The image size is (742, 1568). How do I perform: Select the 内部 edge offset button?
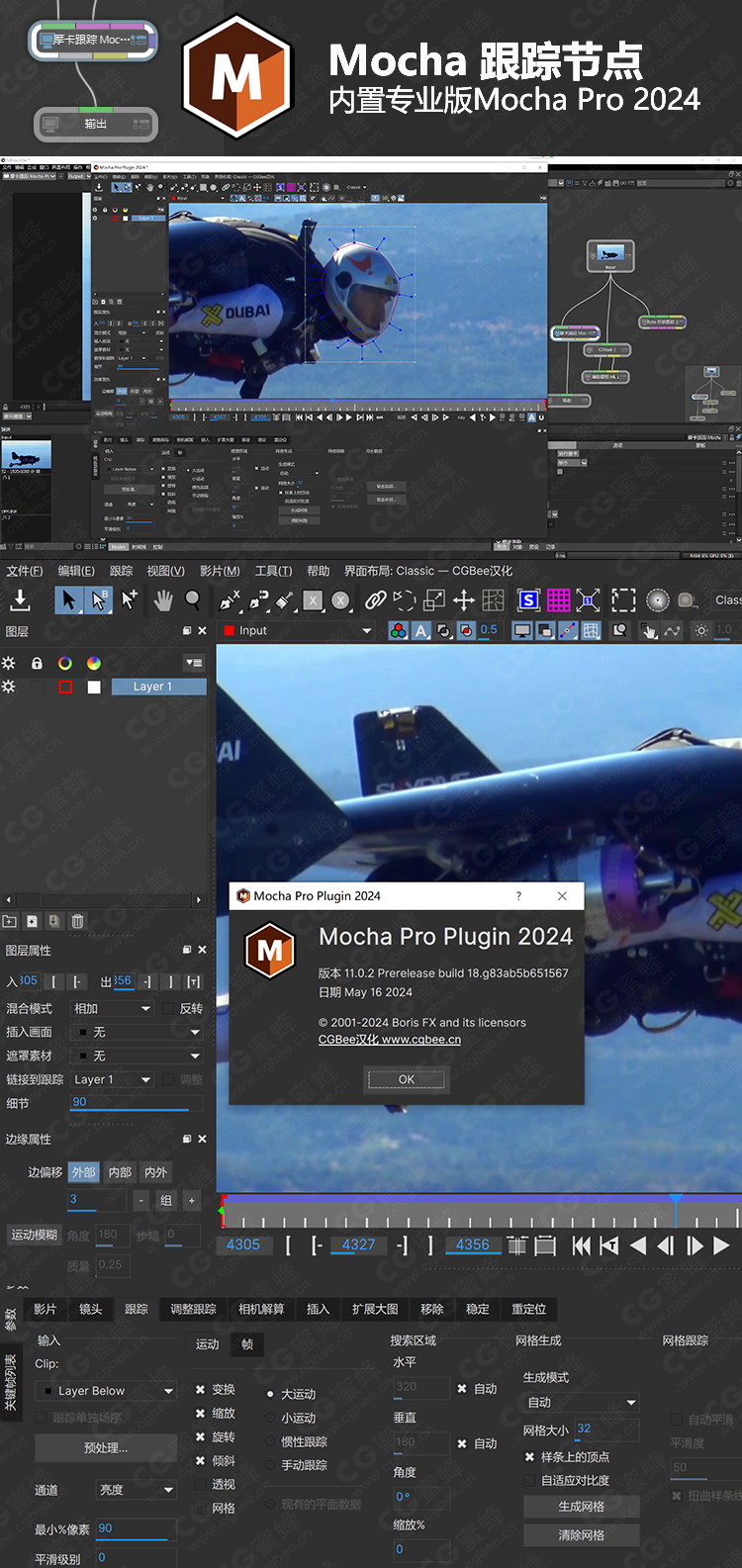coord(120,1172)
